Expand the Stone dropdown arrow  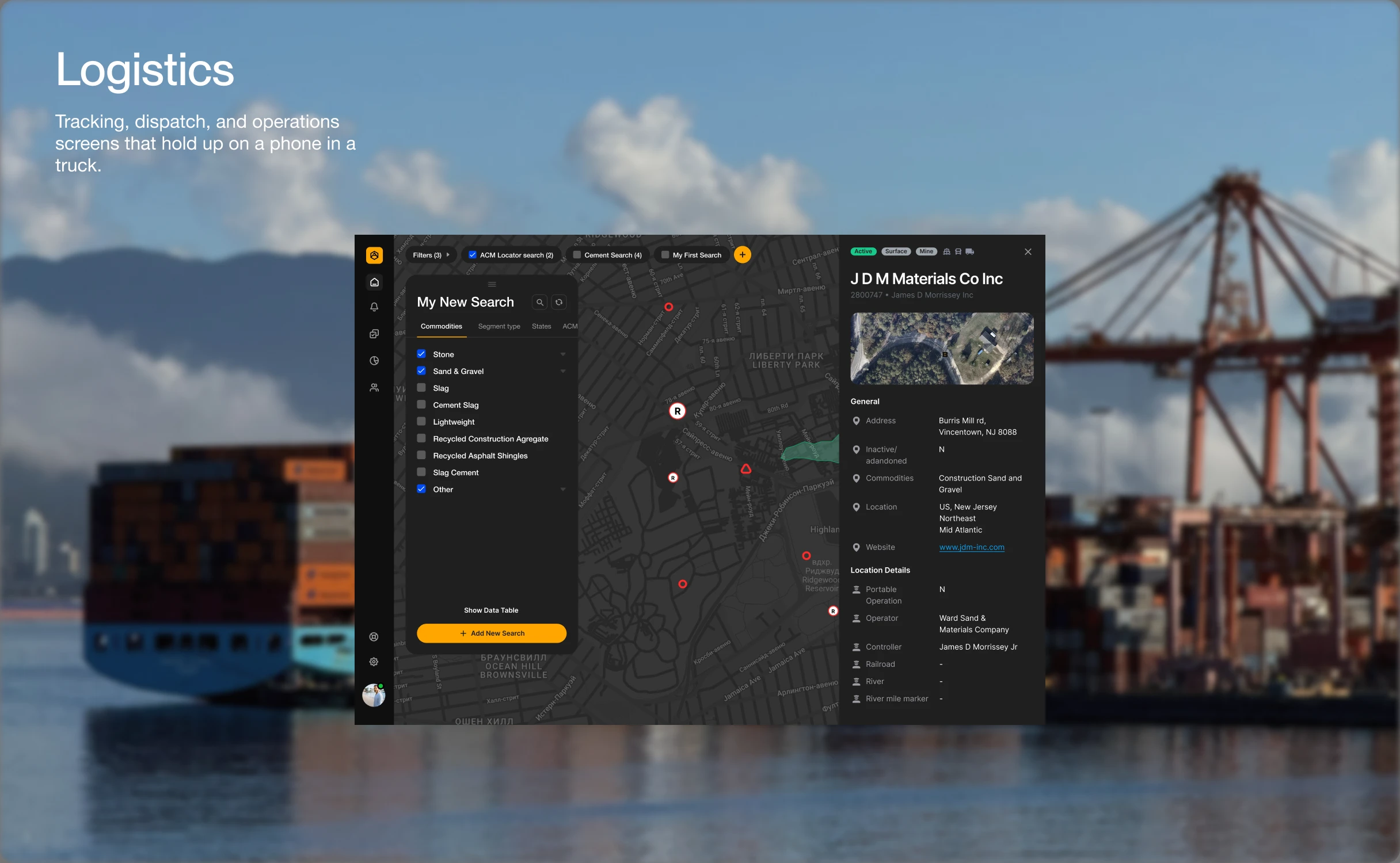click(x=563, y=354)
